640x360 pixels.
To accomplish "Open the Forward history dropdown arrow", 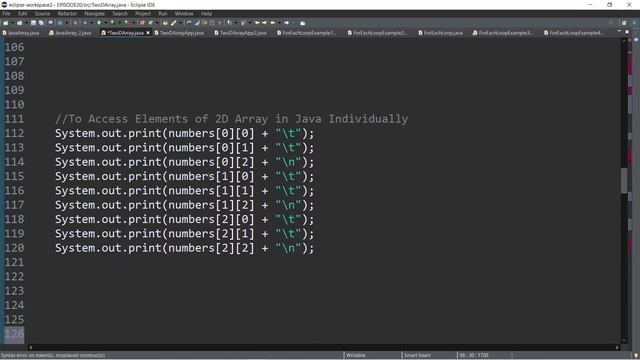I will [293, 23].
